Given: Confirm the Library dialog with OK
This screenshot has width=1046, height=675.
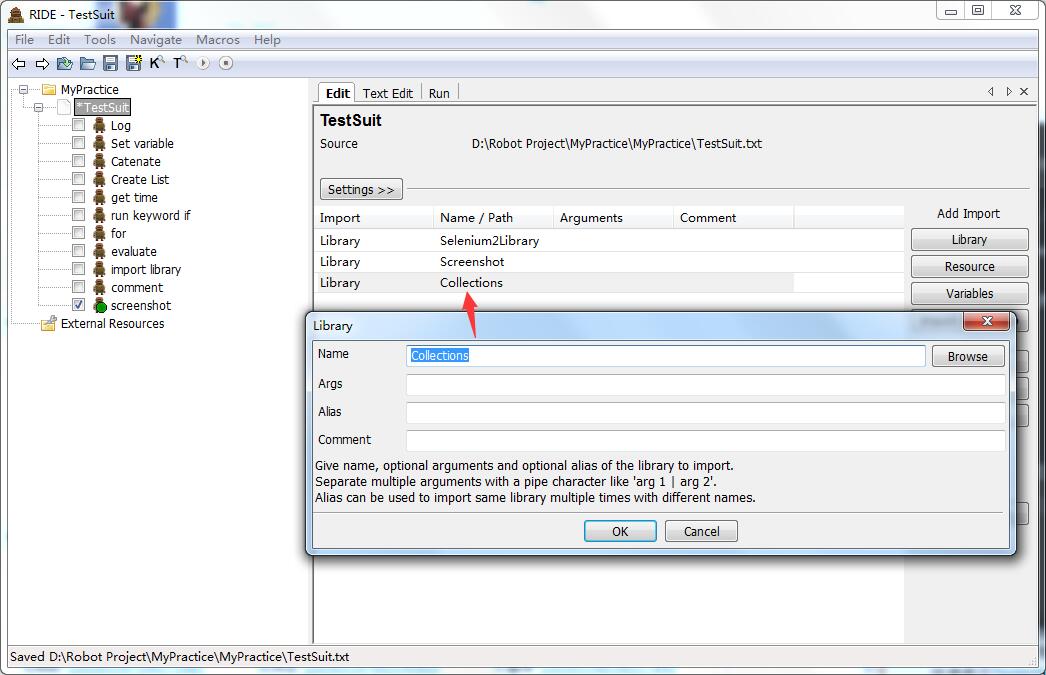Looking at the screenshot, I should pos(620,531).
